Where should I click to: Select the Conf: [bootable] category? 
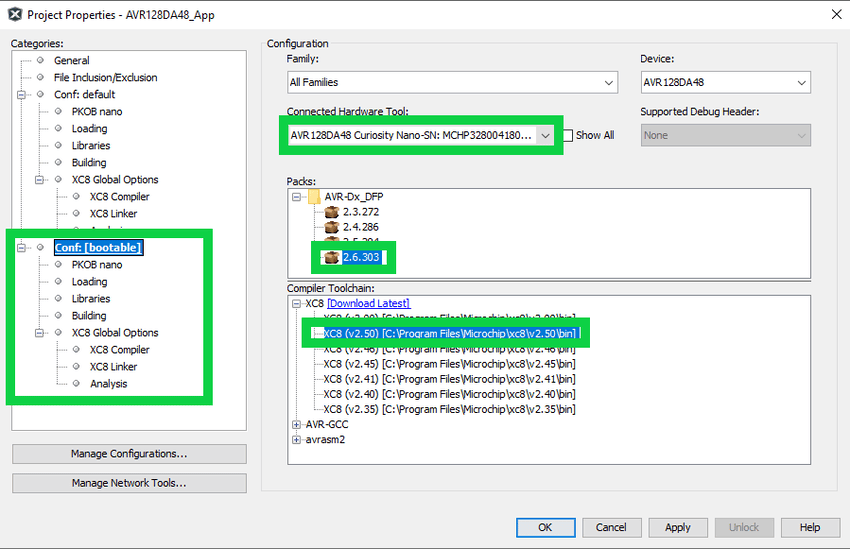(98, 248)
